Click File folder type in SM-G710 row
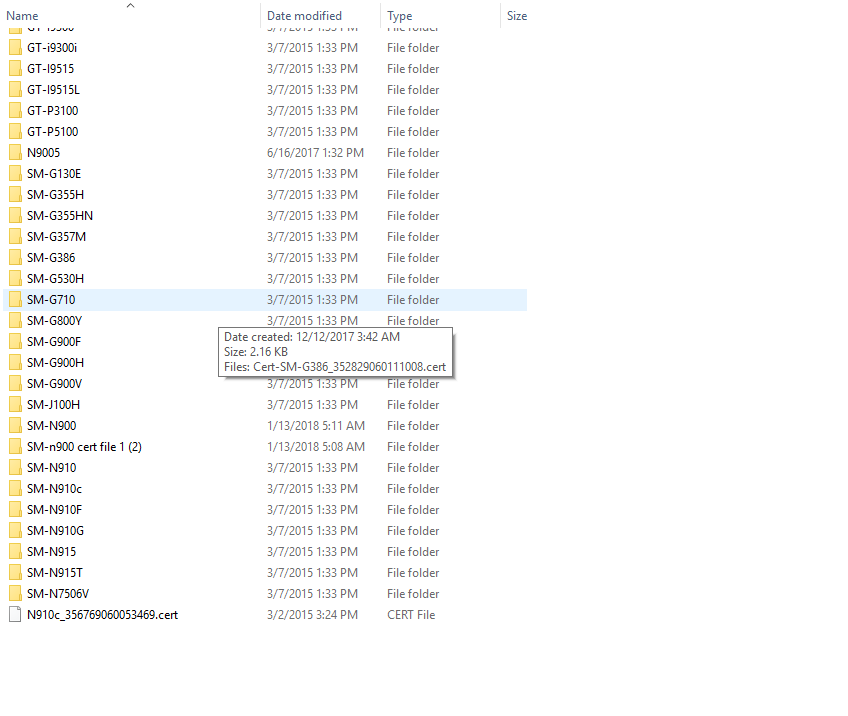This screenshot has width=848, height=716. tap(413, 300)
